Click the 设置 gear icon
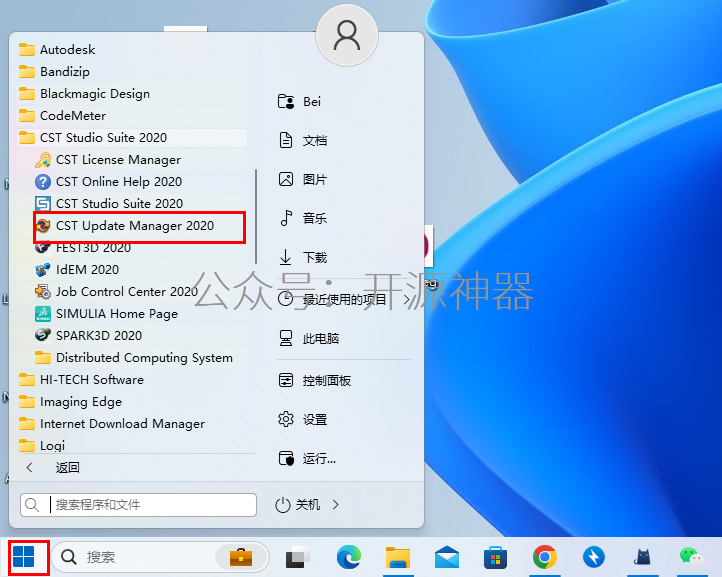The height and width of the screenshot is (577, 722). click(x=286, y=419)
